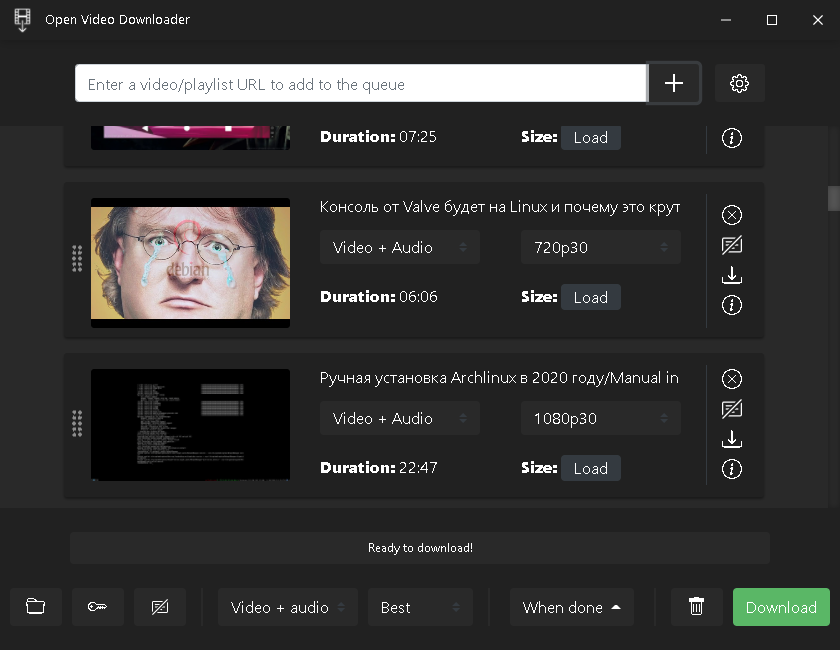Screen dimensions: 840x650
Task: Select the Archlinux terminal thumbnail
Action: tap(190, 424)
